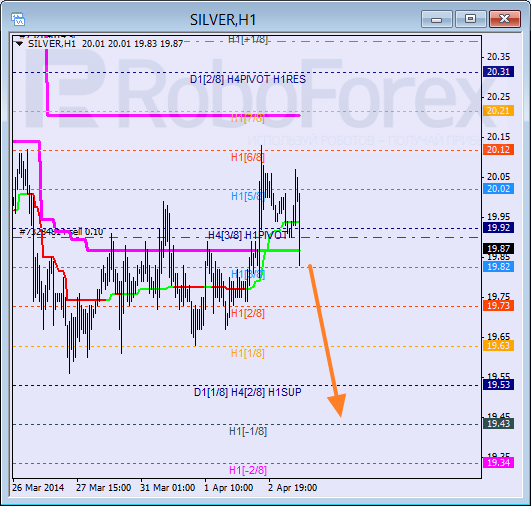Click the orange 20.21 price tag
This screenshot has height=506, width=531.
point(498,111)
